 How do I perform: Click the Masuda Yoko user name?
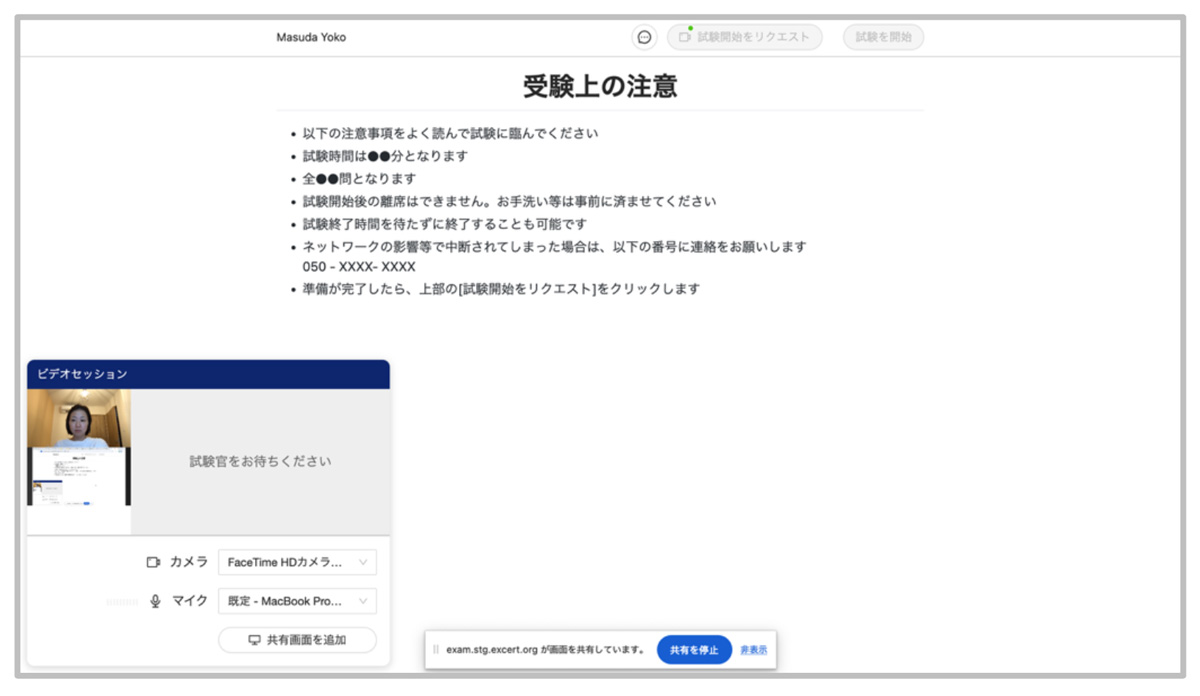click(311, 37)
